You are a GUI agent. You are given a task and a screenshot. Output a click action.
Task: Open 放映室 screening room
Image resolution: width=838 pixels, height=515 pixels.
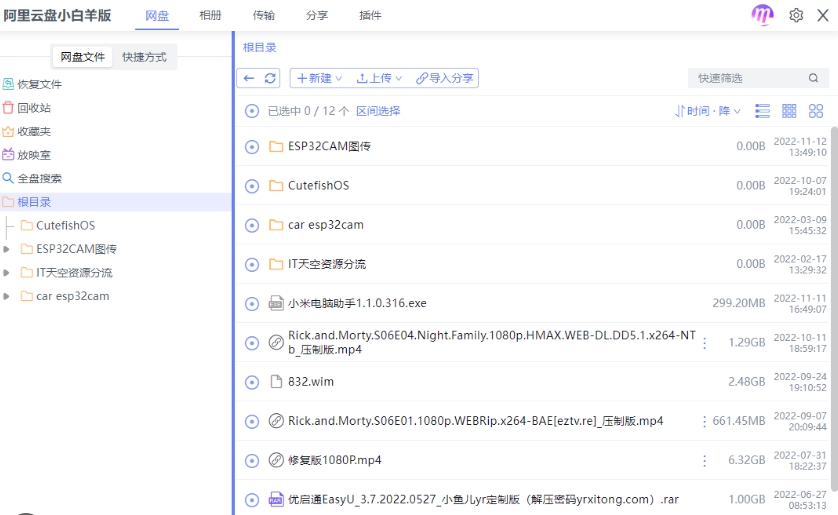click(27, 155)
